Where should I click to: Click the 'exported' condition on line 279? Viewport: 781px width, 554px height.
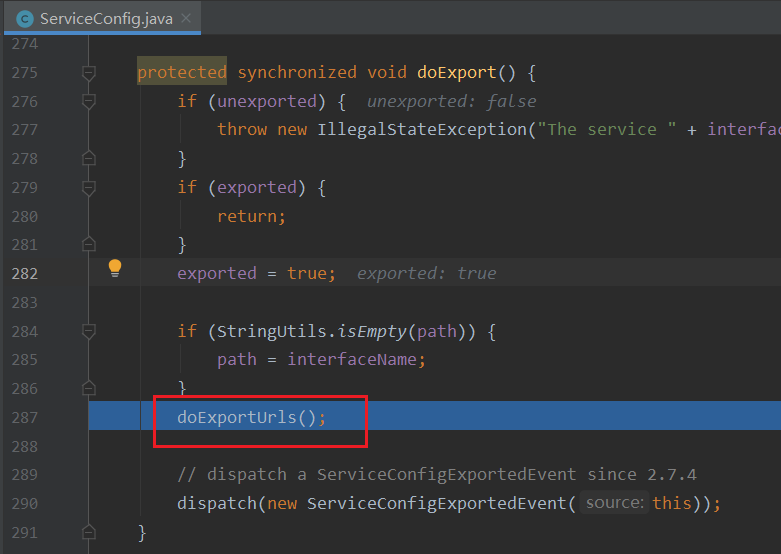[x=257, y=187]
